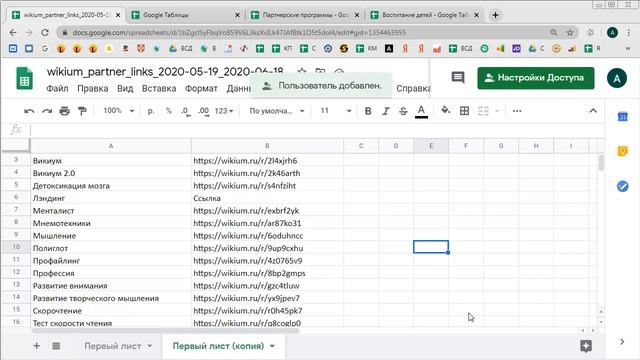Format as currency (р.)
Viewport: 640px width, 360px height.
point(151,111)
